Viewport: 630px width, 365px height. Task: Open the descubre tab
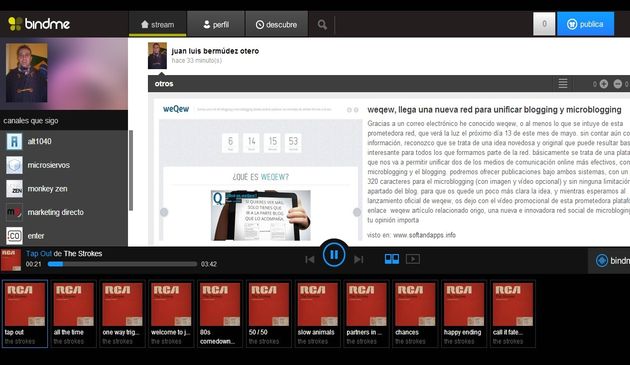tap(276, 25)
